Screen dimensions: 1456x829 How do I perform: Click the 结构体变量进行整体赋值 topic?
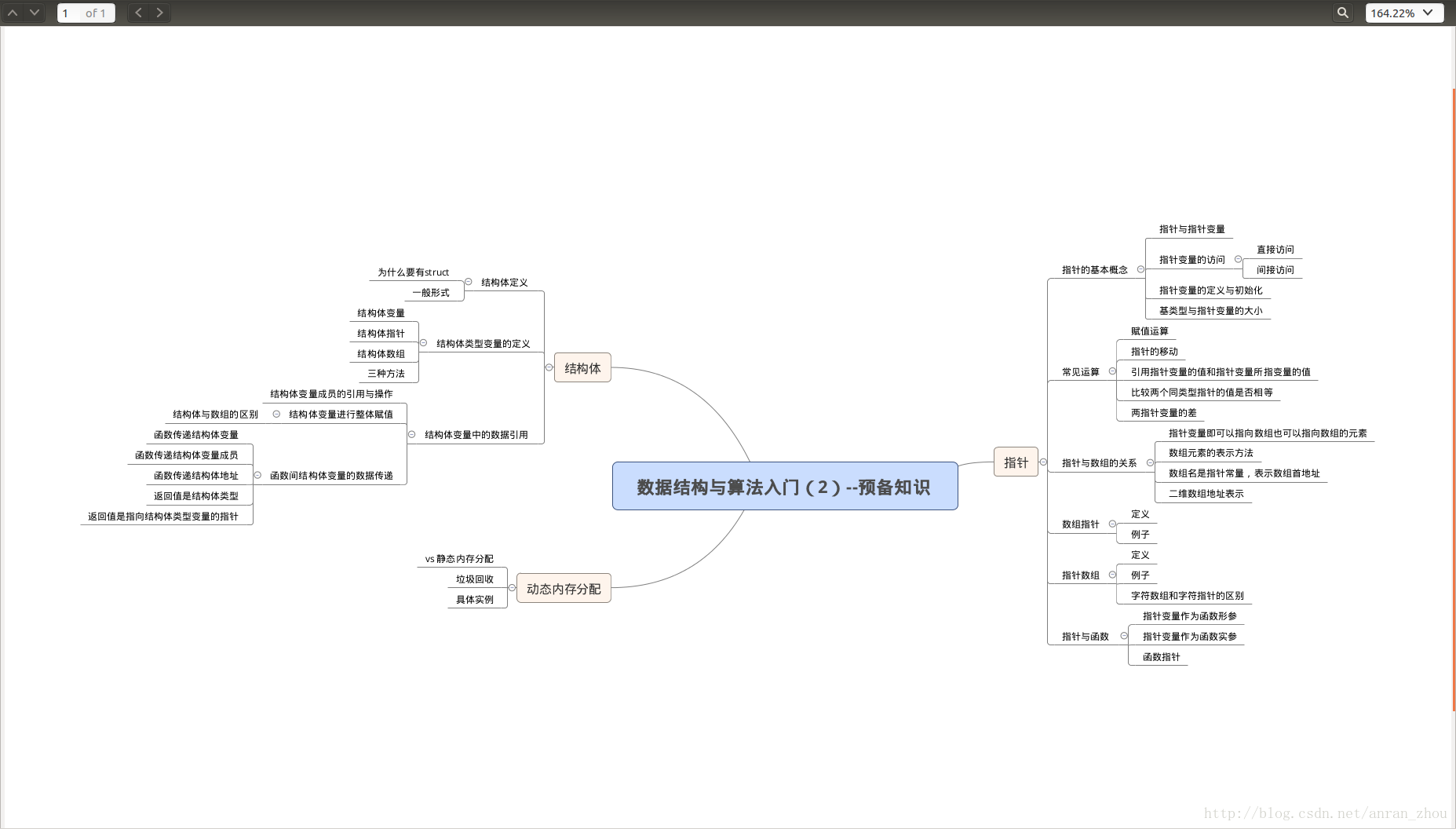341,414
